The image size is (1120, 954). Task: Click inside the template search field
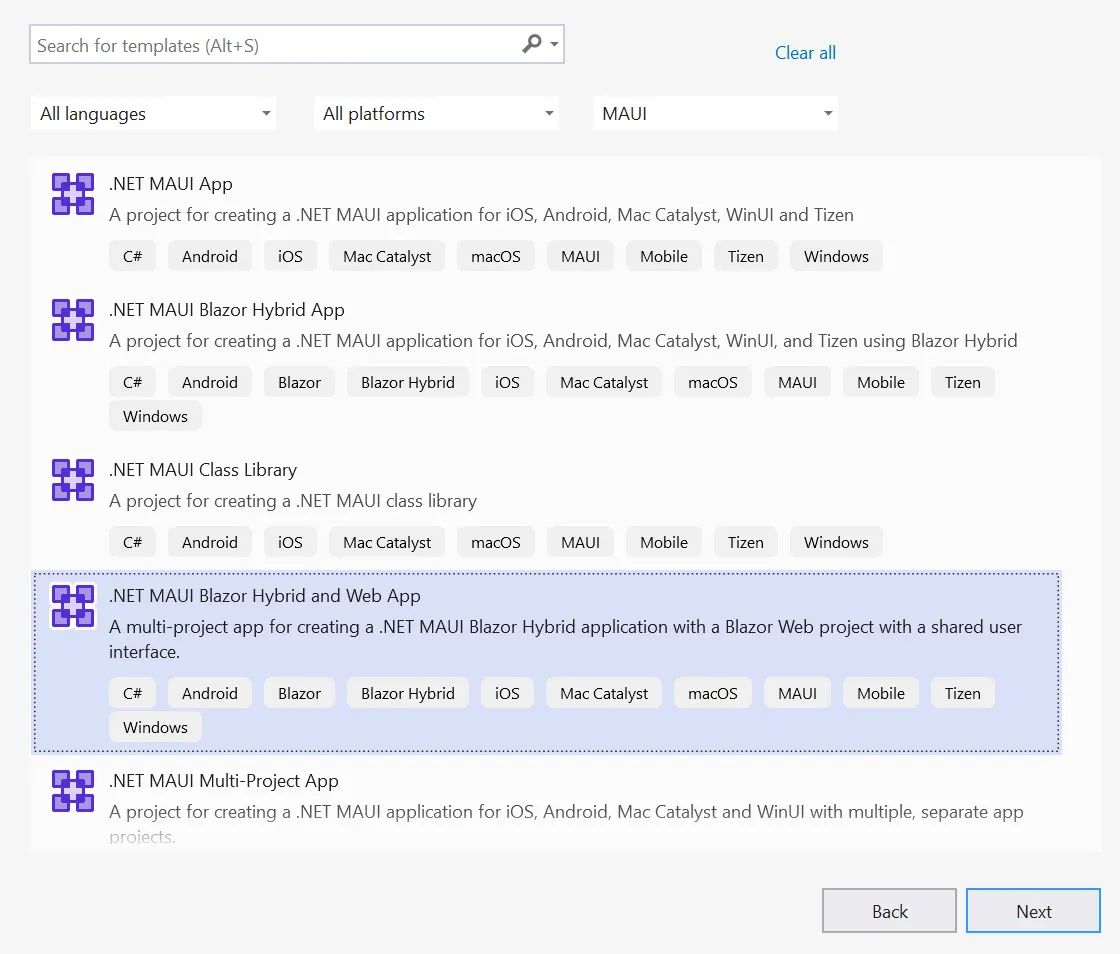point(250,44)
